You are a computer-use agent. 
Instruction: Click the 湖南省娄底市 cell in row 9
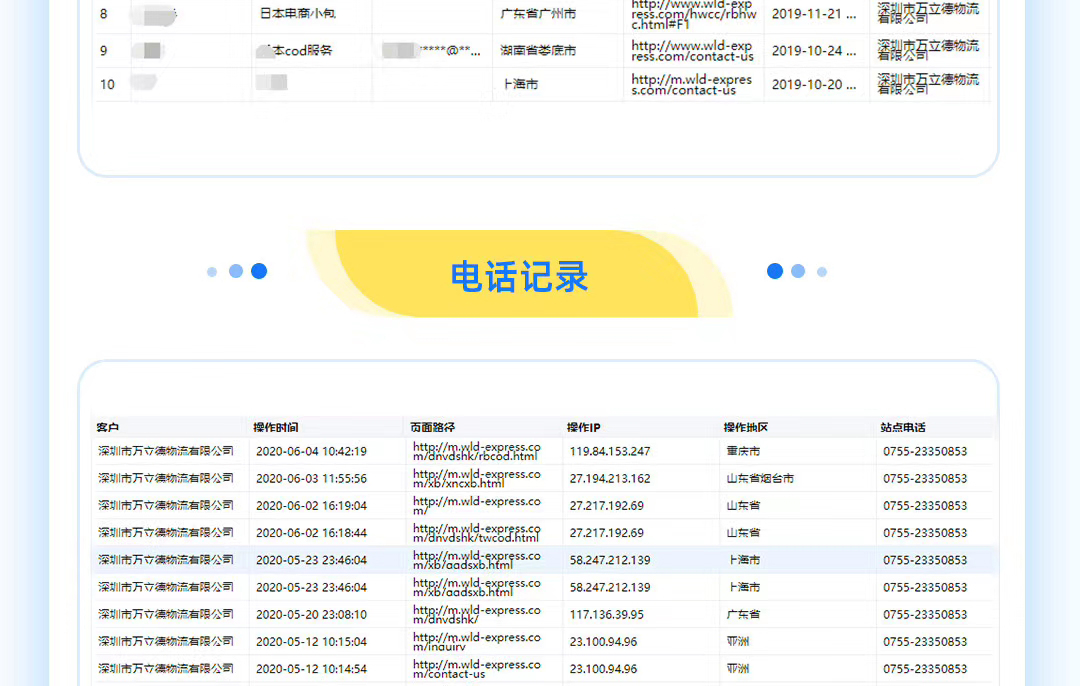(538, 50)
